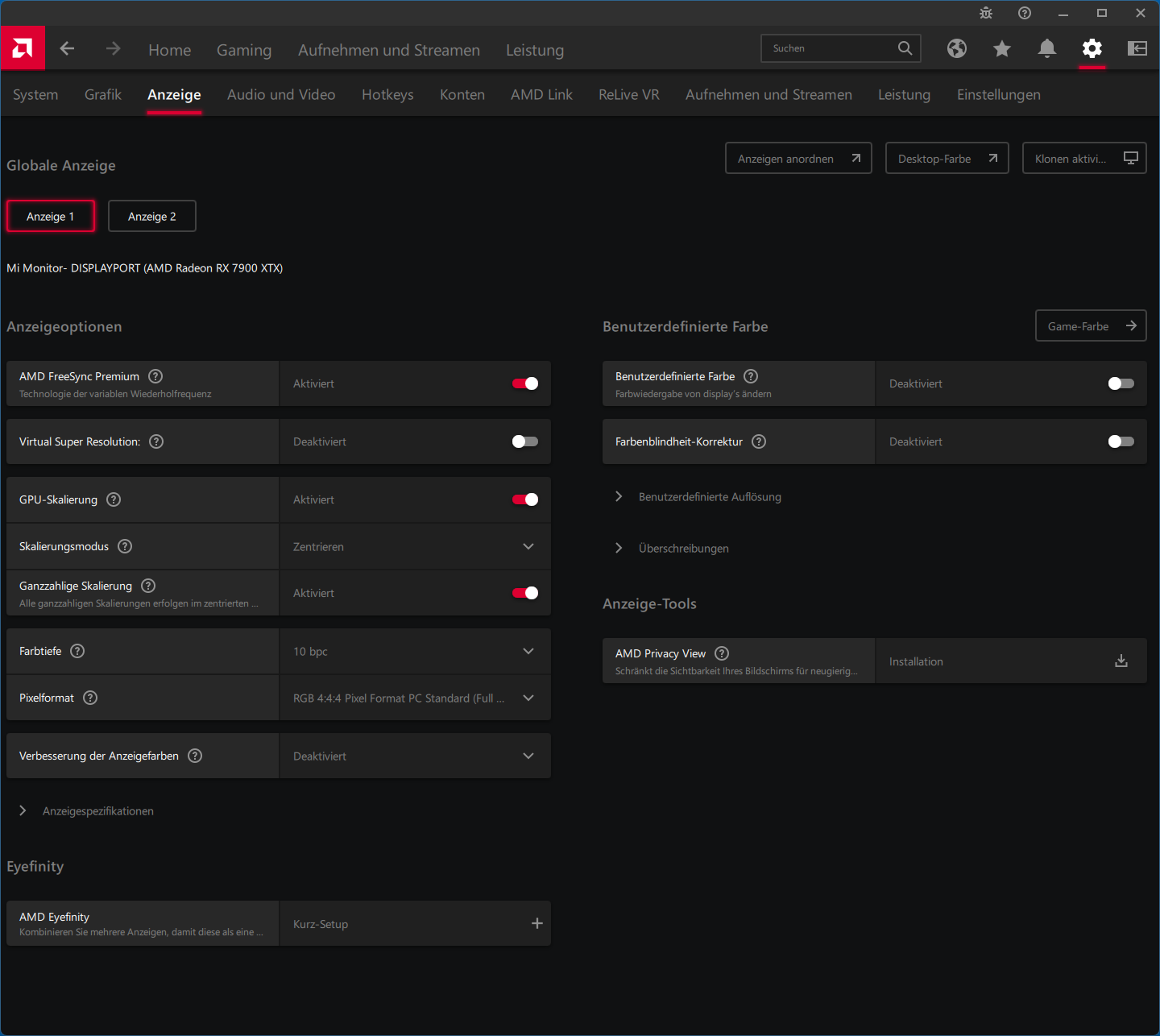Disable AMD FreeSync Premium toggle
This screenshot has width=1160, height=1036.
525,383
